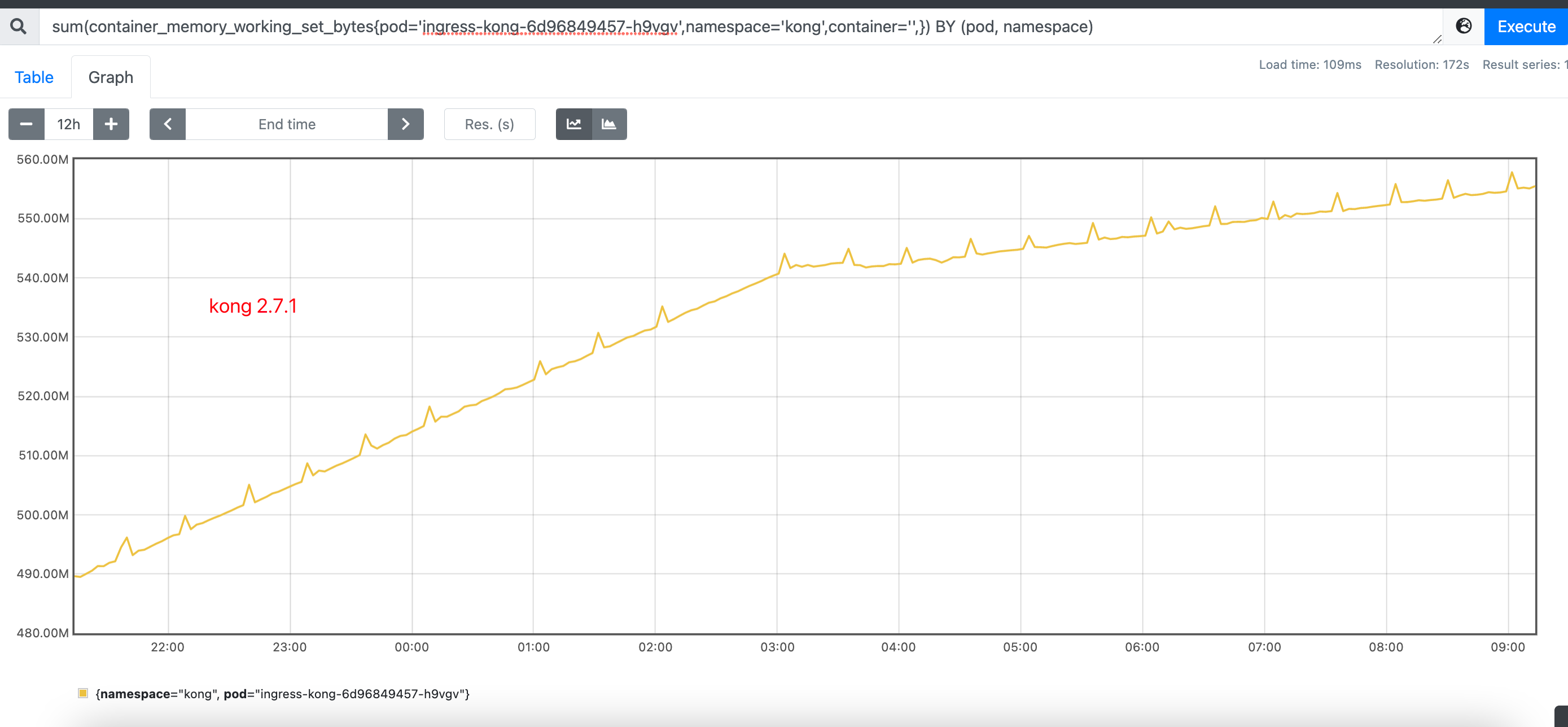Select the Graph tab
This screenshot has width=1568, height=727.
click(x=111, y=77)
